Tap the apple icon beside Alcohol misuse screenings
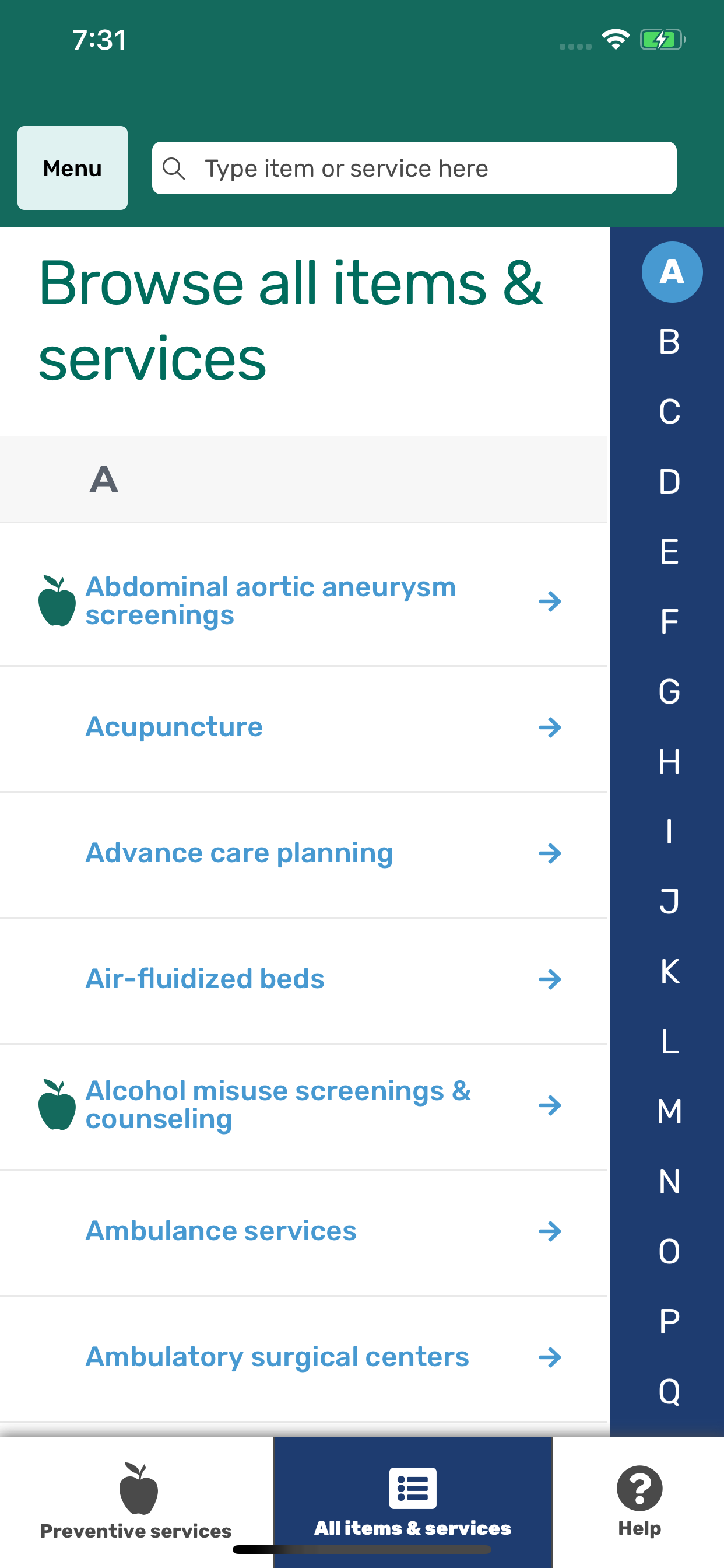This screenshot has width=724, height=1568. coord(57,1105)
